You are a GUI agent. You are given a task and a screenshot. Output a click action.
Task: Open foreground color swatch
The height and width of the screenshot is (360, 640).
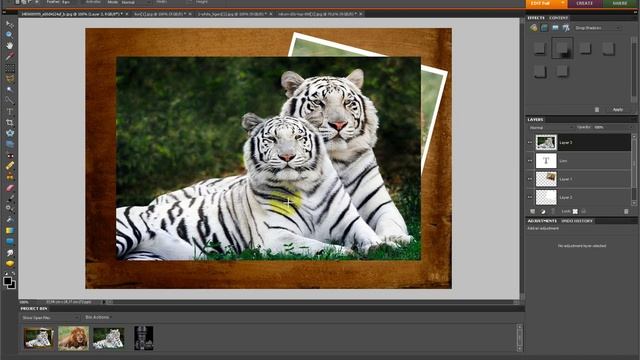coord(7,281)
